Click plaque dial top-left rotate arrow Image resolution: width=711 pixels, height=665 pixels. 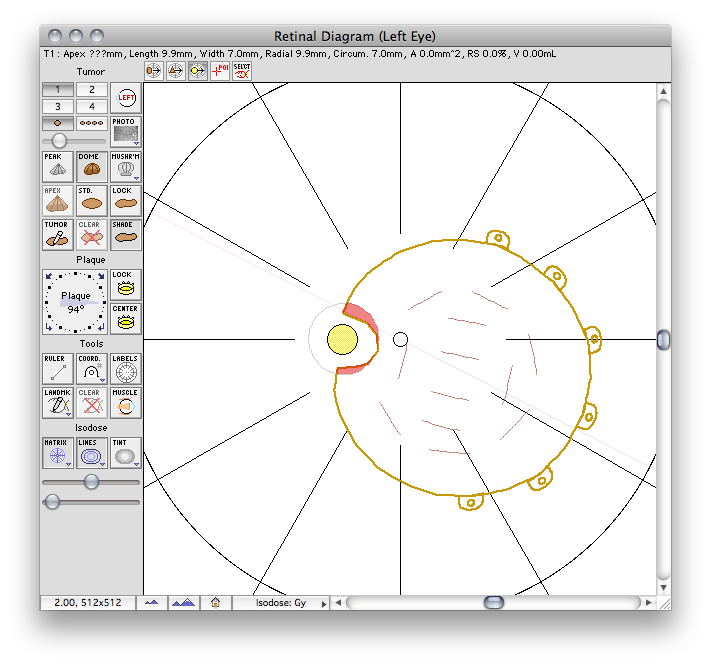pos(49,276)
